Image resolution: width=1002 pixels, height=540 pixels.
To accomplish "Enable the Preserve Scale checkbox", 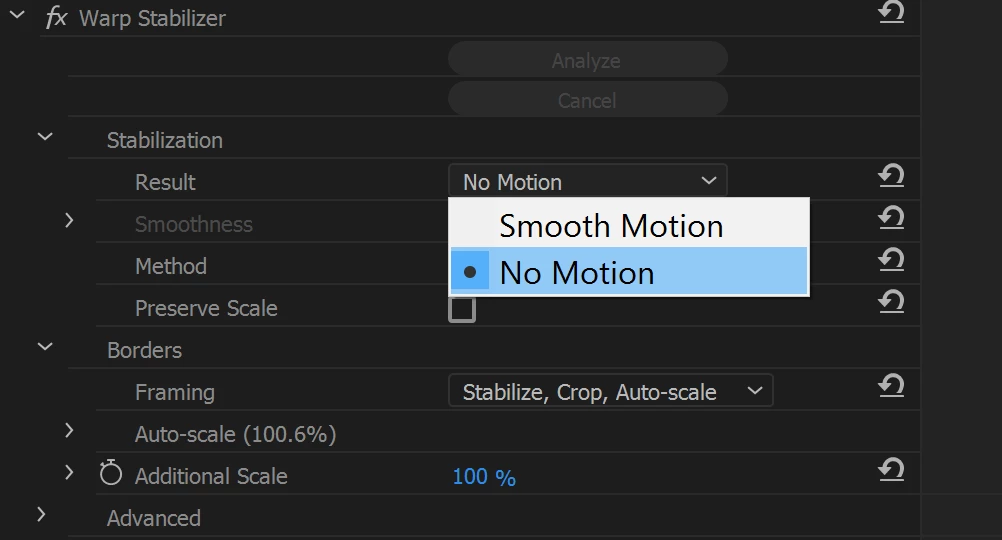I will (462, 309).
